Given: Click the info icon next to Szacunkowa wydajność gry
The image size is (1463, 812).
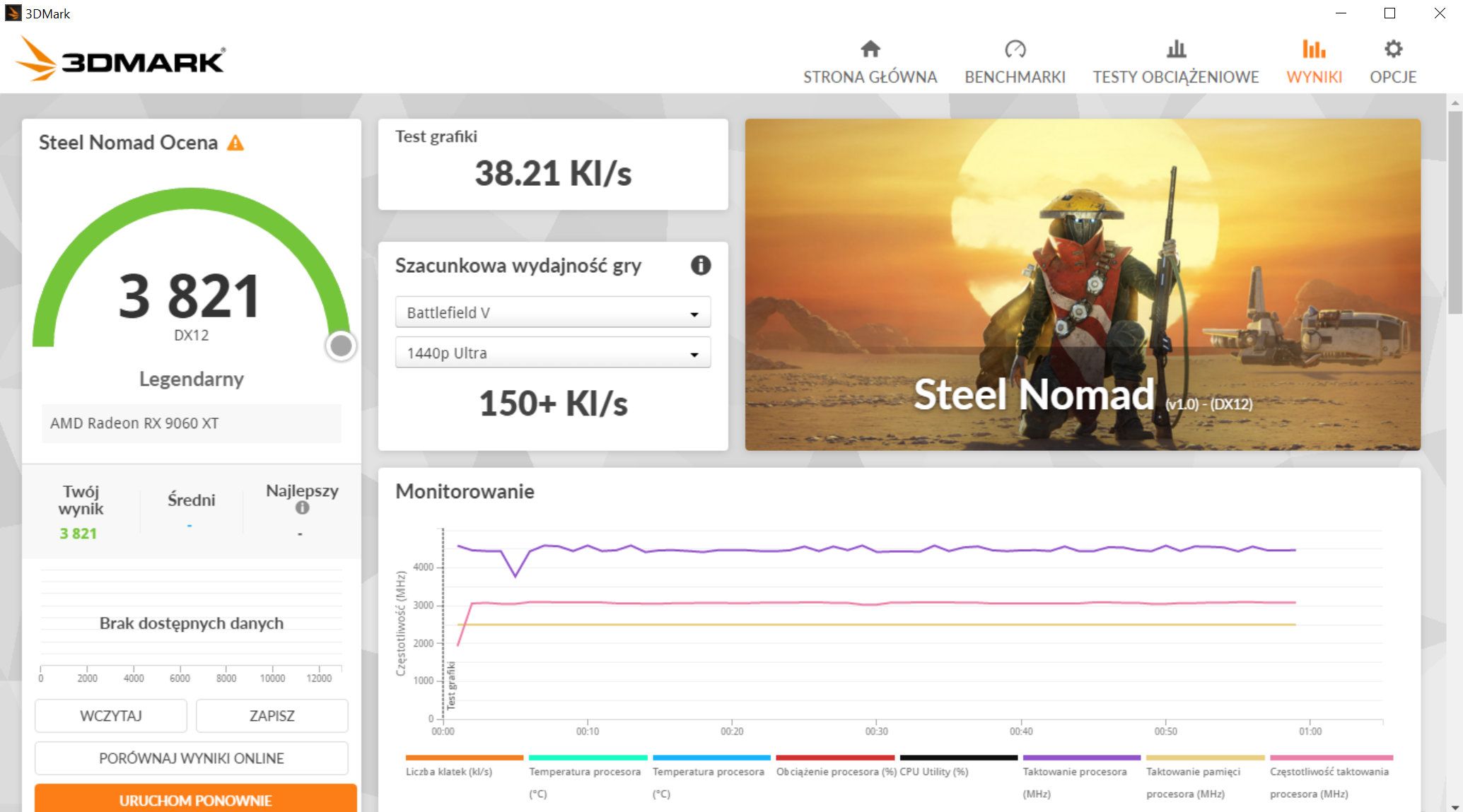Looking at the screenshot, I should (x=700, y=266).
